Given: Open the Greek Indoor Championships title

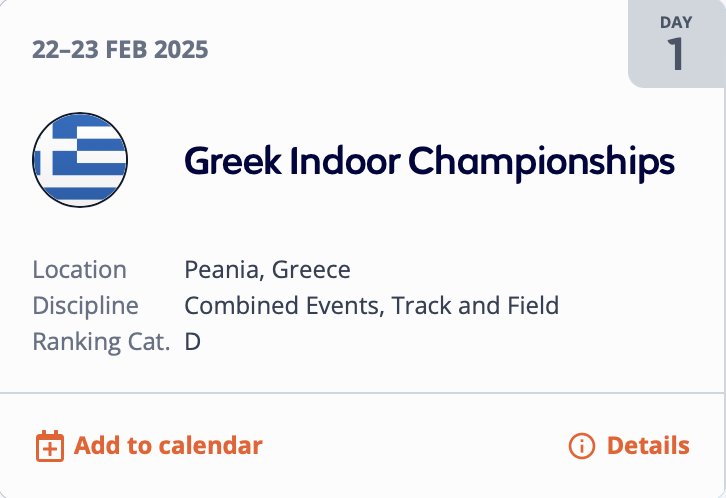Looking at the screenshot, I should [x=429, y=161].
